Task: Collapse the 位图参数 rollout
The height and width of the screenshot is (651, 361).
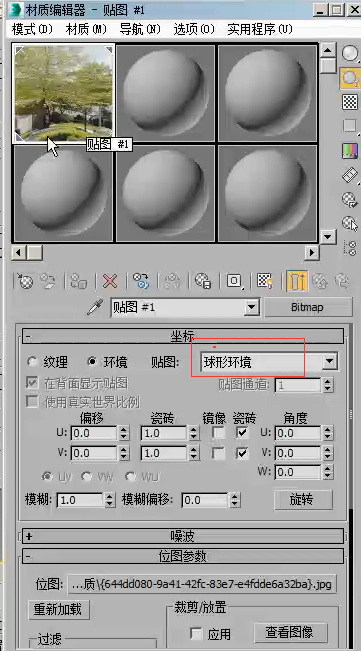Action: coord(183,556)
